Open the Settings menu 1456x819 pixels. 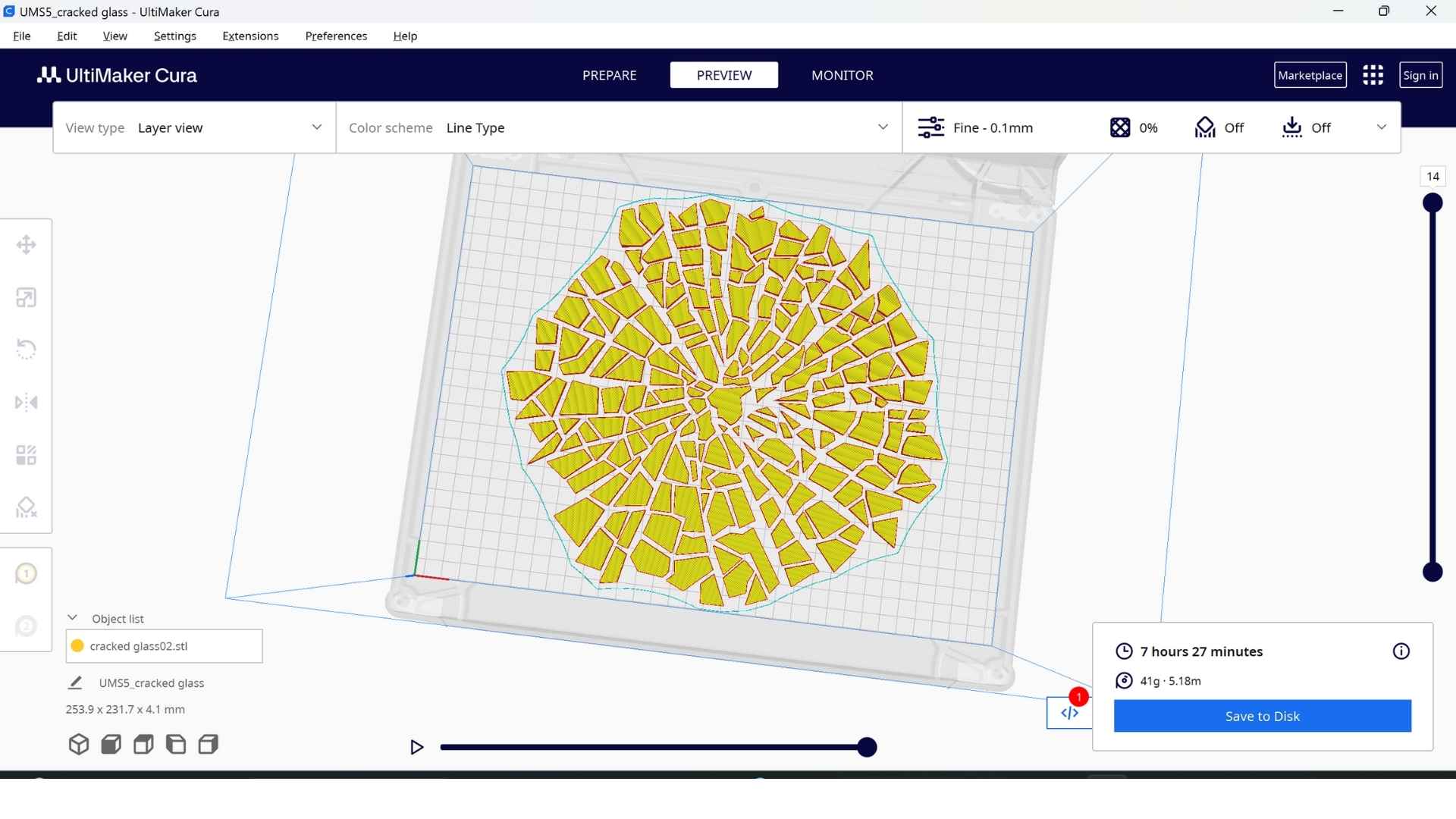[x=174, y=36]
